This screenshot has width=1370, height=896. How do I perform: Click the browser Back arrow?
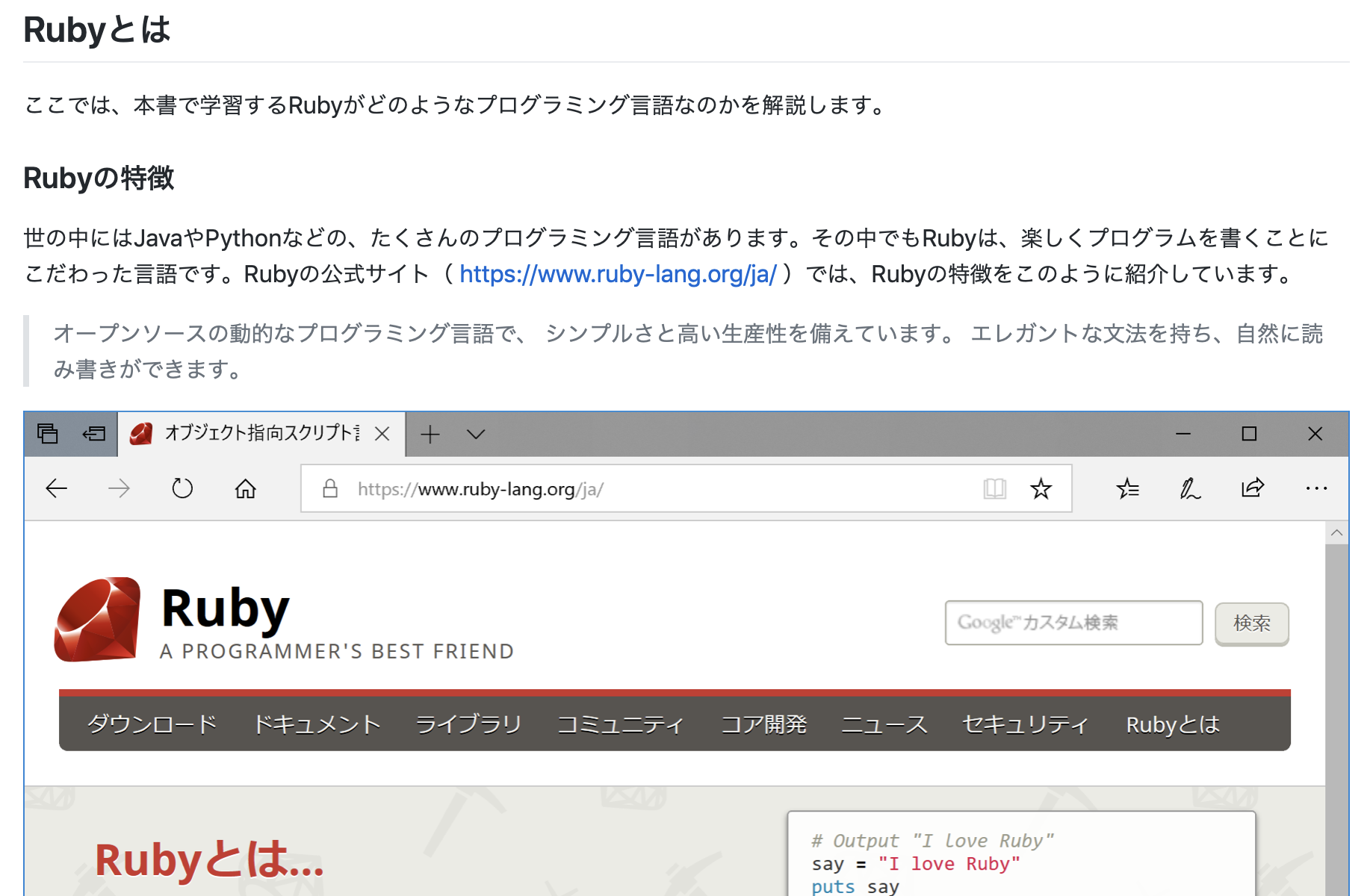[x=57, y=489]
